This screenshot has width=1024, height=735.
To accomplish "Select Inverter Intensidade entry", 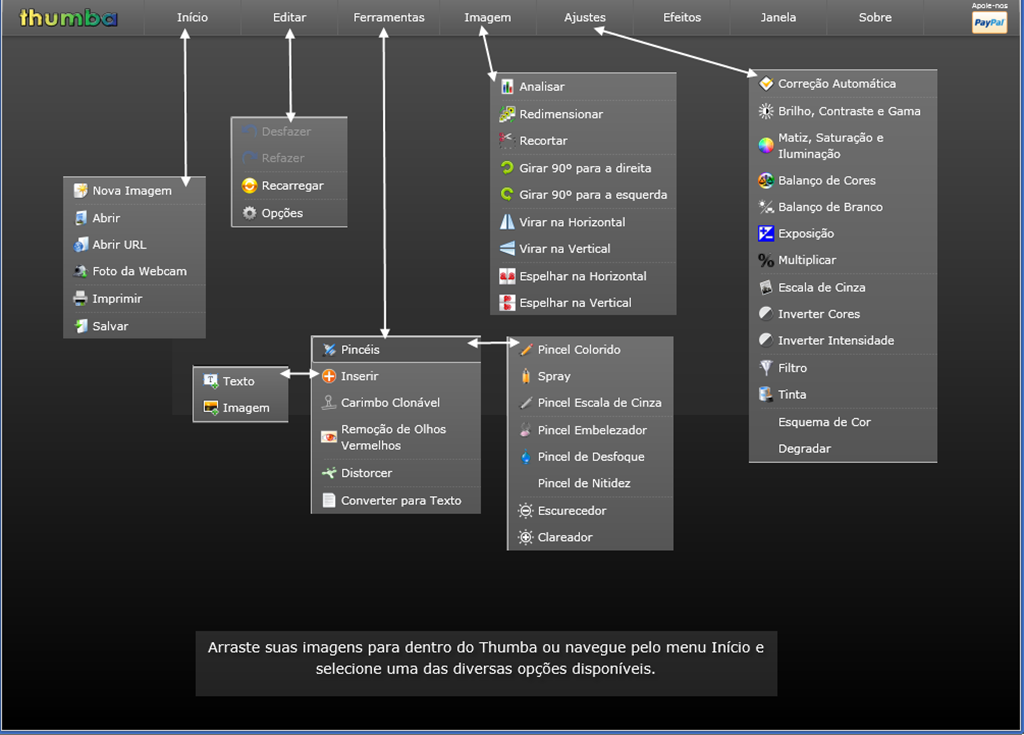I will 843,340.
